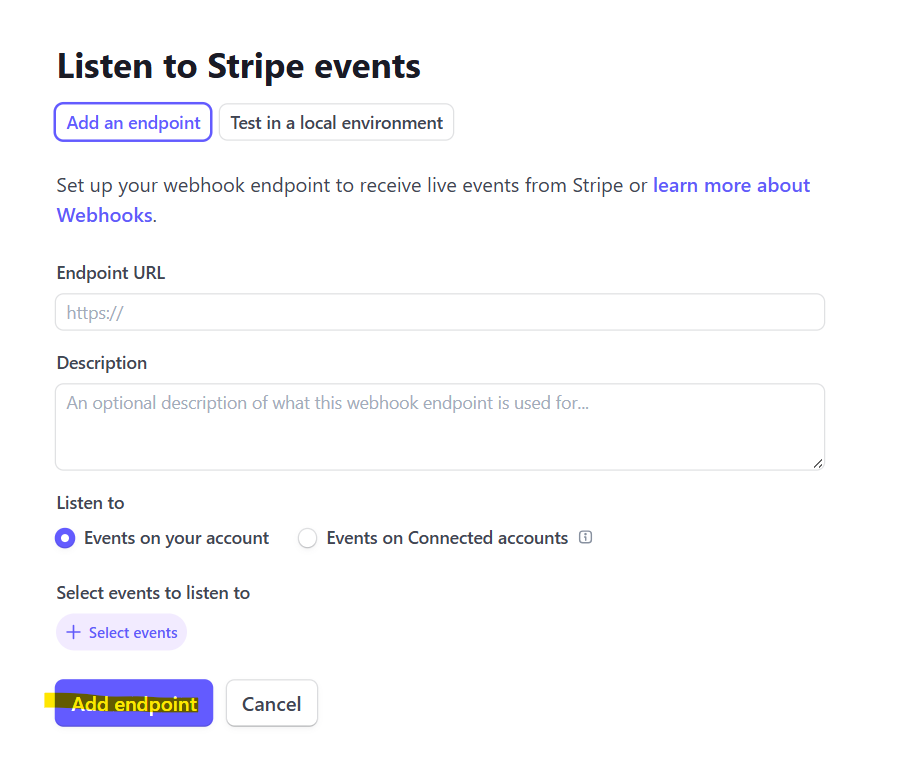Click the plus icon in Select events
Image resolution: width=898 pixels, height=760 pixels.
click(73, 632)
